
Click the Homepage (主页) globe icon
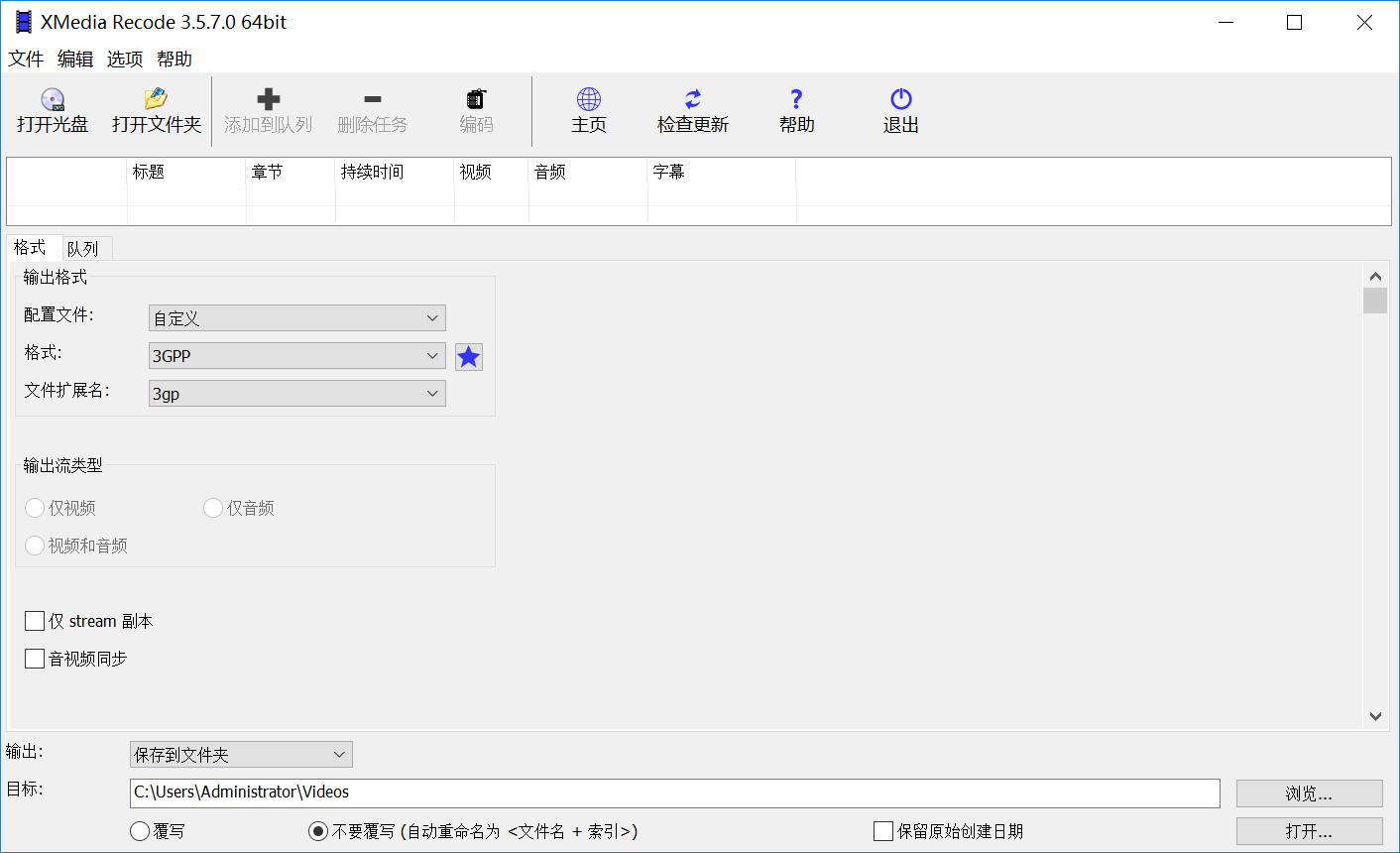point(589,99)
